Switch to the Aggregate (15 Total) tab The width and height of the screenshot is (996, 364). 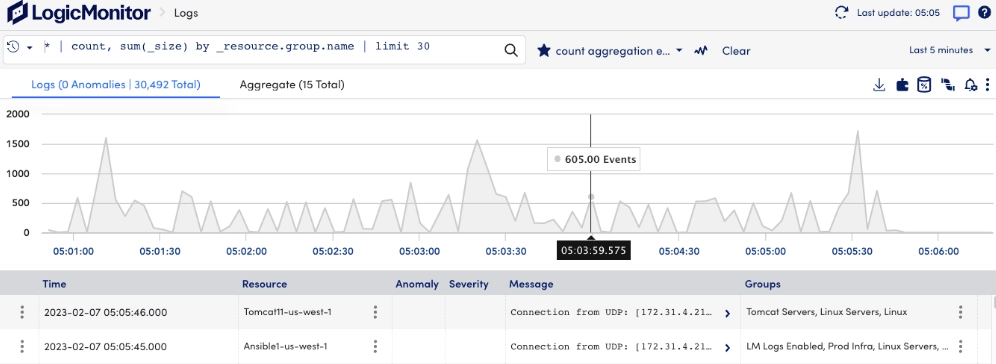[x=292, y=84]
